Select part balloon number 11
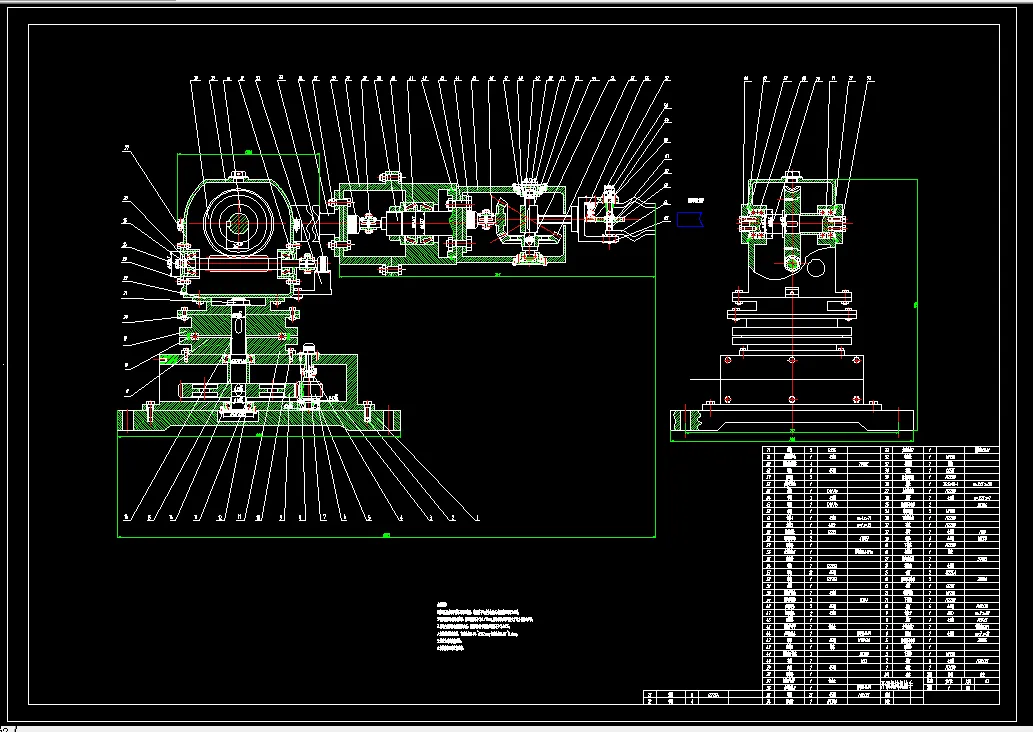 pyautogui.click(x=239, y=518)
